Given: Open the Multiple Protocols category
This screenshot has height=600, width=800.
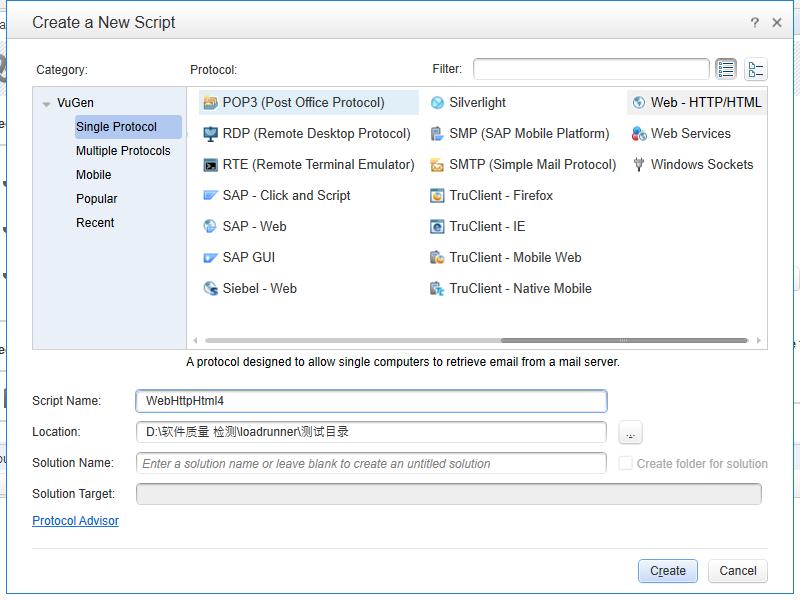Looking at the screenshot, I should click(123, 151).
